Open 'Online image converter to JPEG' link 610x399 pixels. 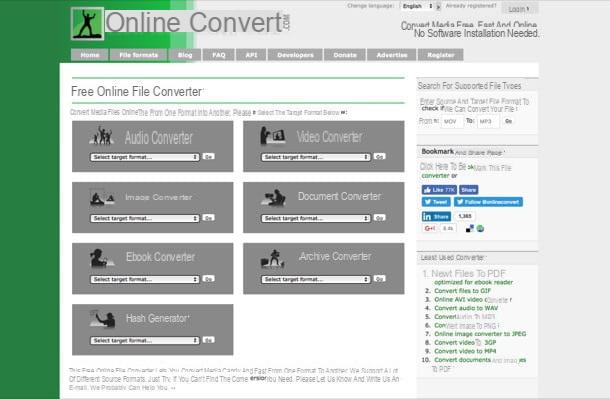point(480,334)
